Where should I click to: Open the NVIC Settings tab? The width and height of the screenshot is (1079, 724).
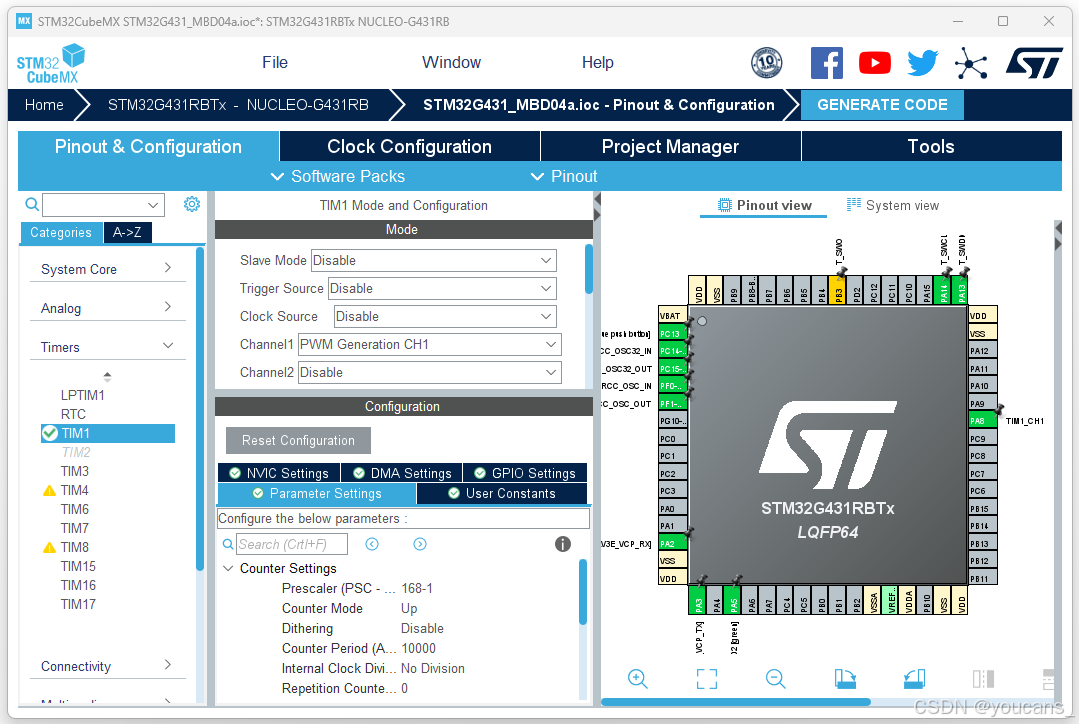[x=279, y=473]
